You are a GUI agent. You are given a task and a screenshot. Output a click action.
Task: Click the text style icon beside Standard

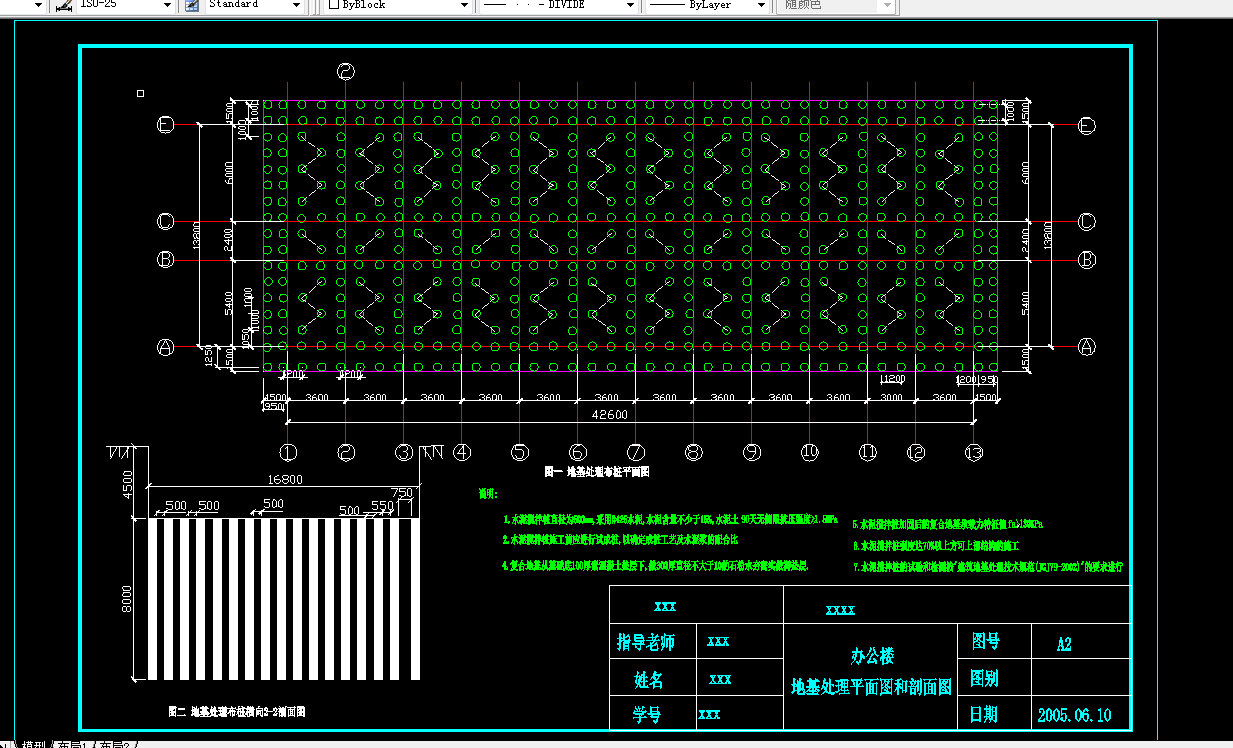tap(193, 5)
